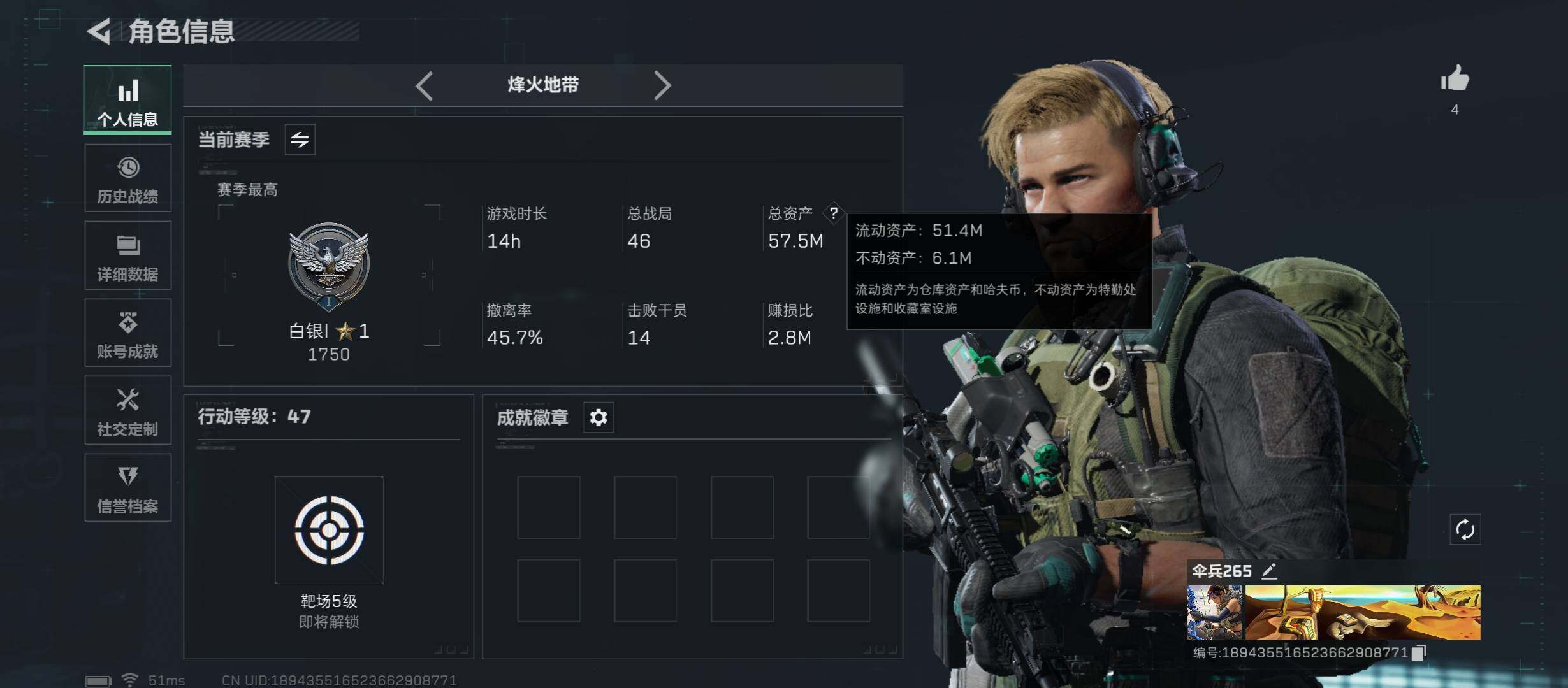Open 成就徽章 badge settings gear
The image size is (1568, 688).
pyautogui.click(x=599, y=418)
